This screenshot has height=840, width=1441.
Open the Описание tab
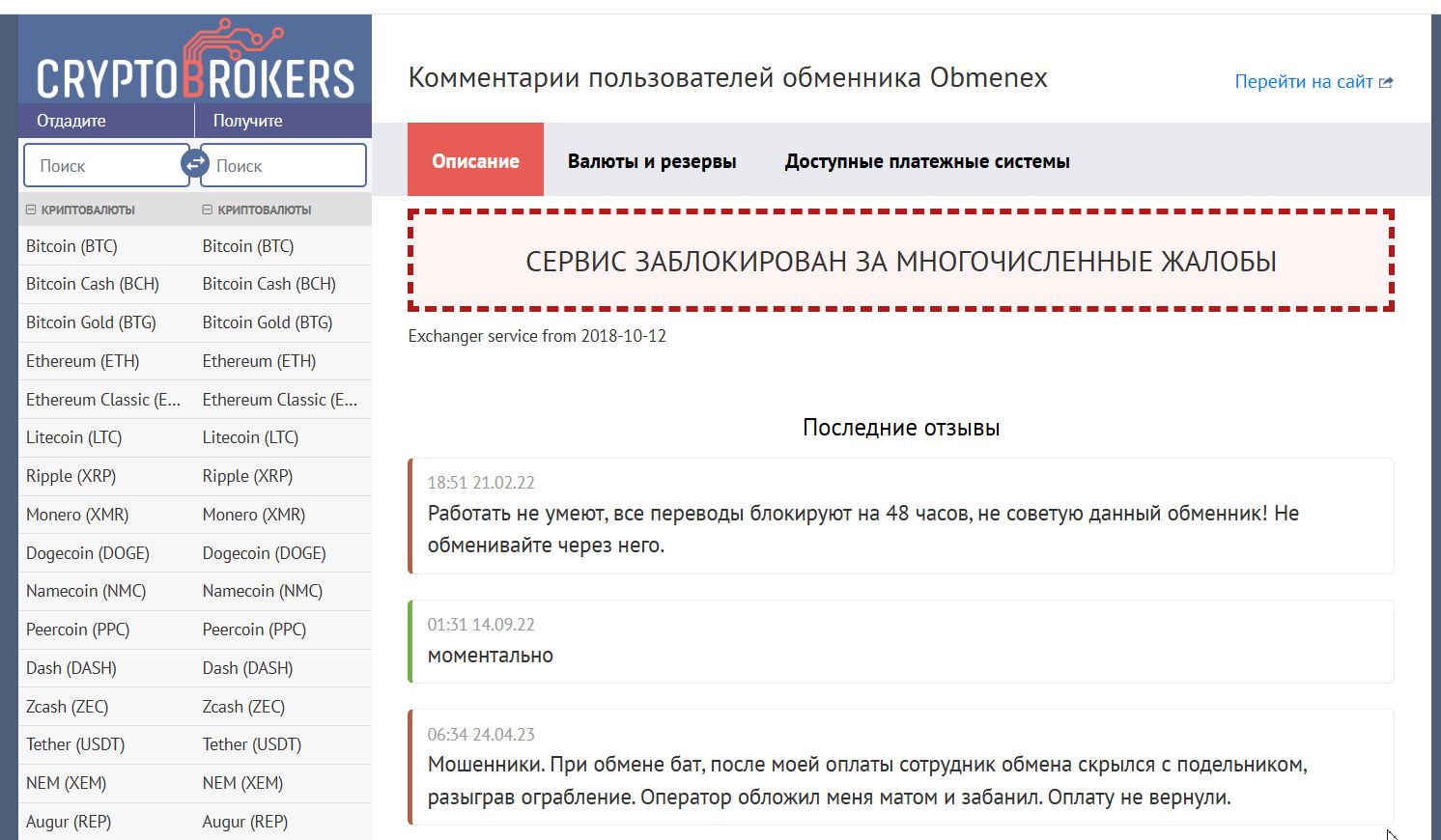(475, 159)
